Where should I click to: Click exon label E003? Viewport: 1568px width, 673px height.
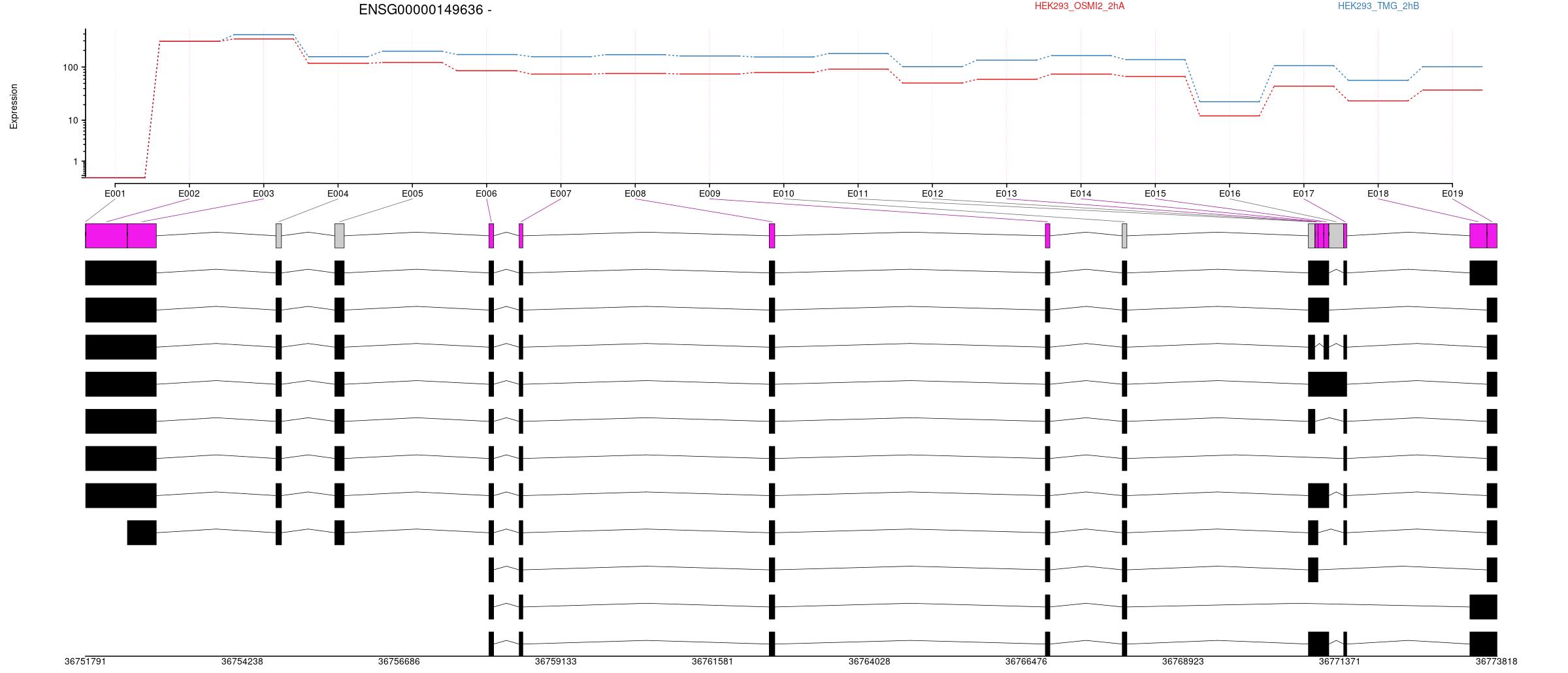coord(263,193)
